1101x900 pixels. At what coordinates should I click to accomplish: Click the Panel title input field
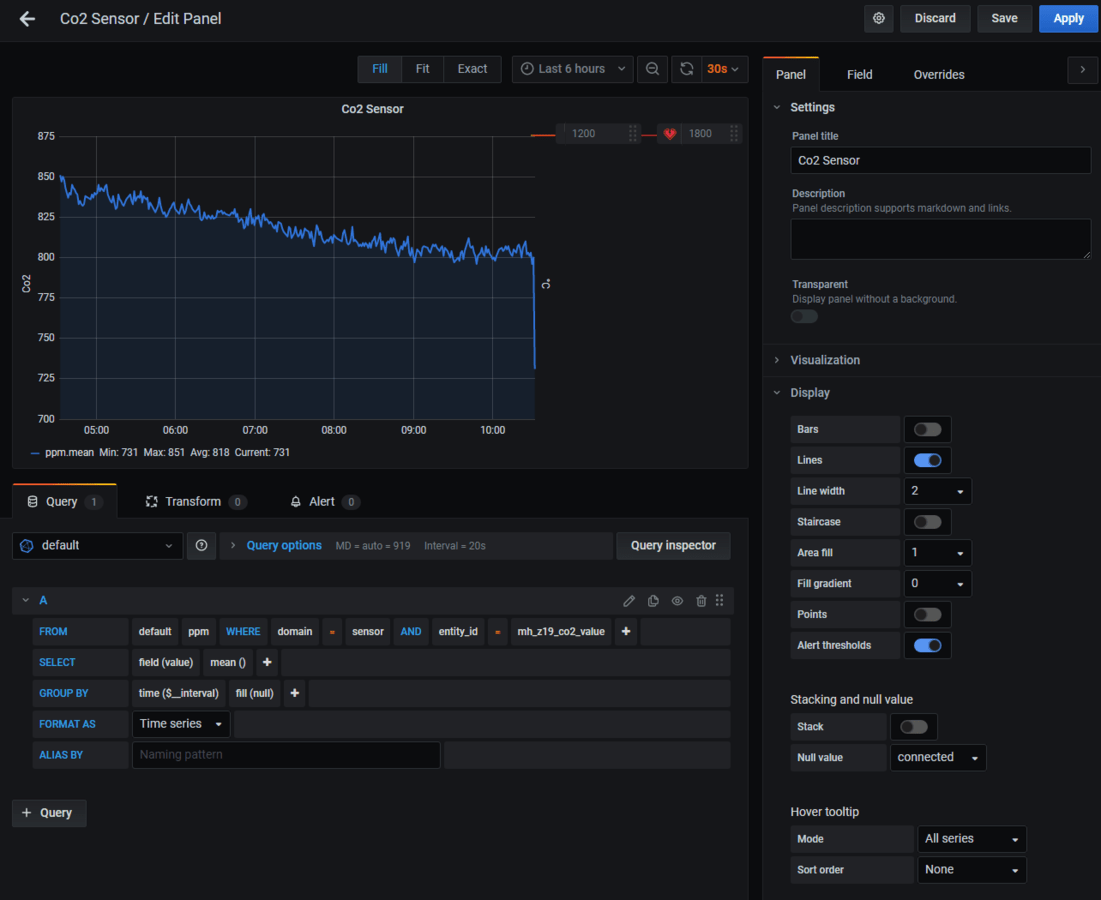[x=940, y=161]
